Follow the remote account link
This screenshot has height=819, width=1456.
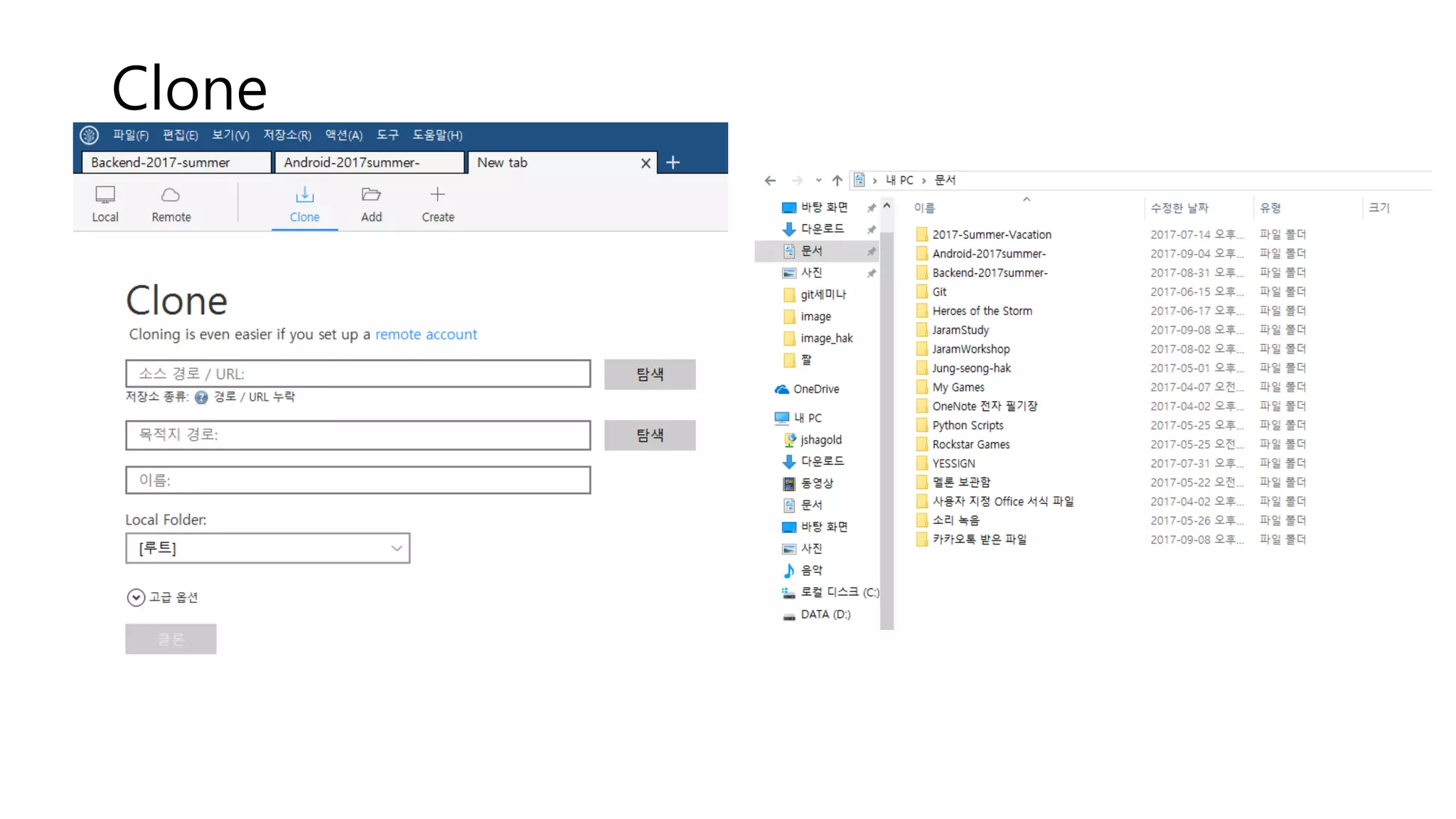click(426, 335)
